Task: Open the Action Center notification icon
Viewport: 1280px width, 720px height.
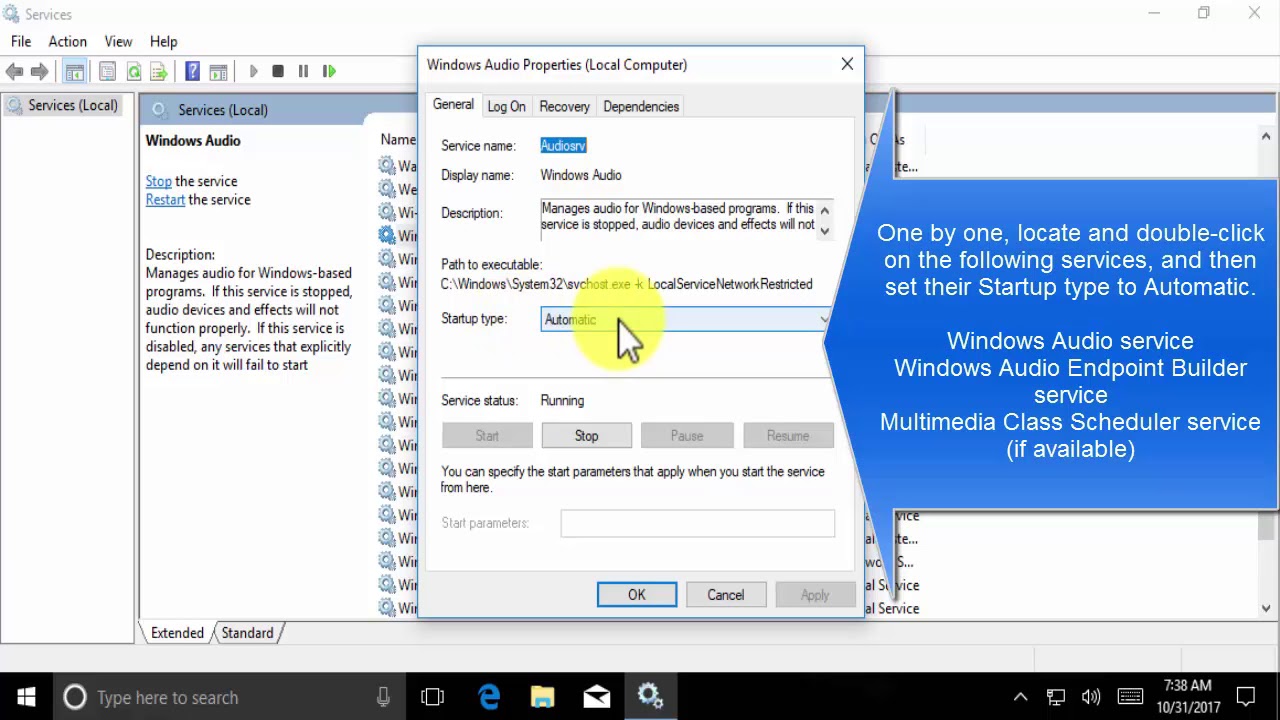Action: click(x=1246, y=697)
